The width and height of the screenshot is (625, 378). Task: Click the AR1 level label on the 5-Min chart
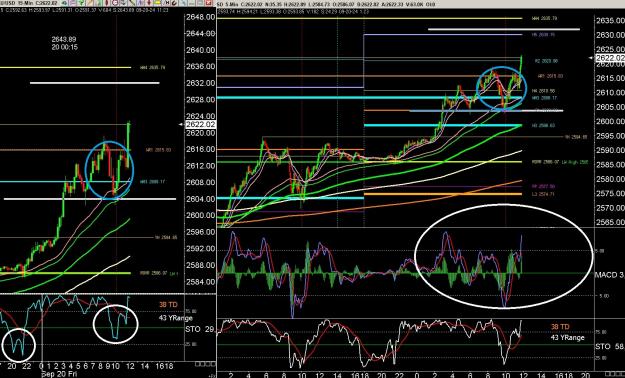[x=550, y=76]
